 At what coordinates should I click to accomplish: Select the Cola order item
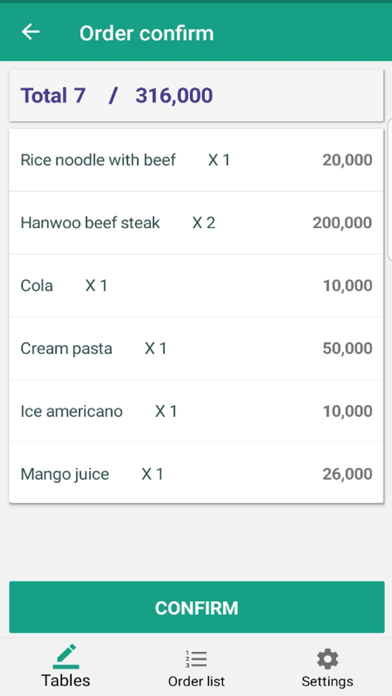pyautogui.click(x=196, y=285)
